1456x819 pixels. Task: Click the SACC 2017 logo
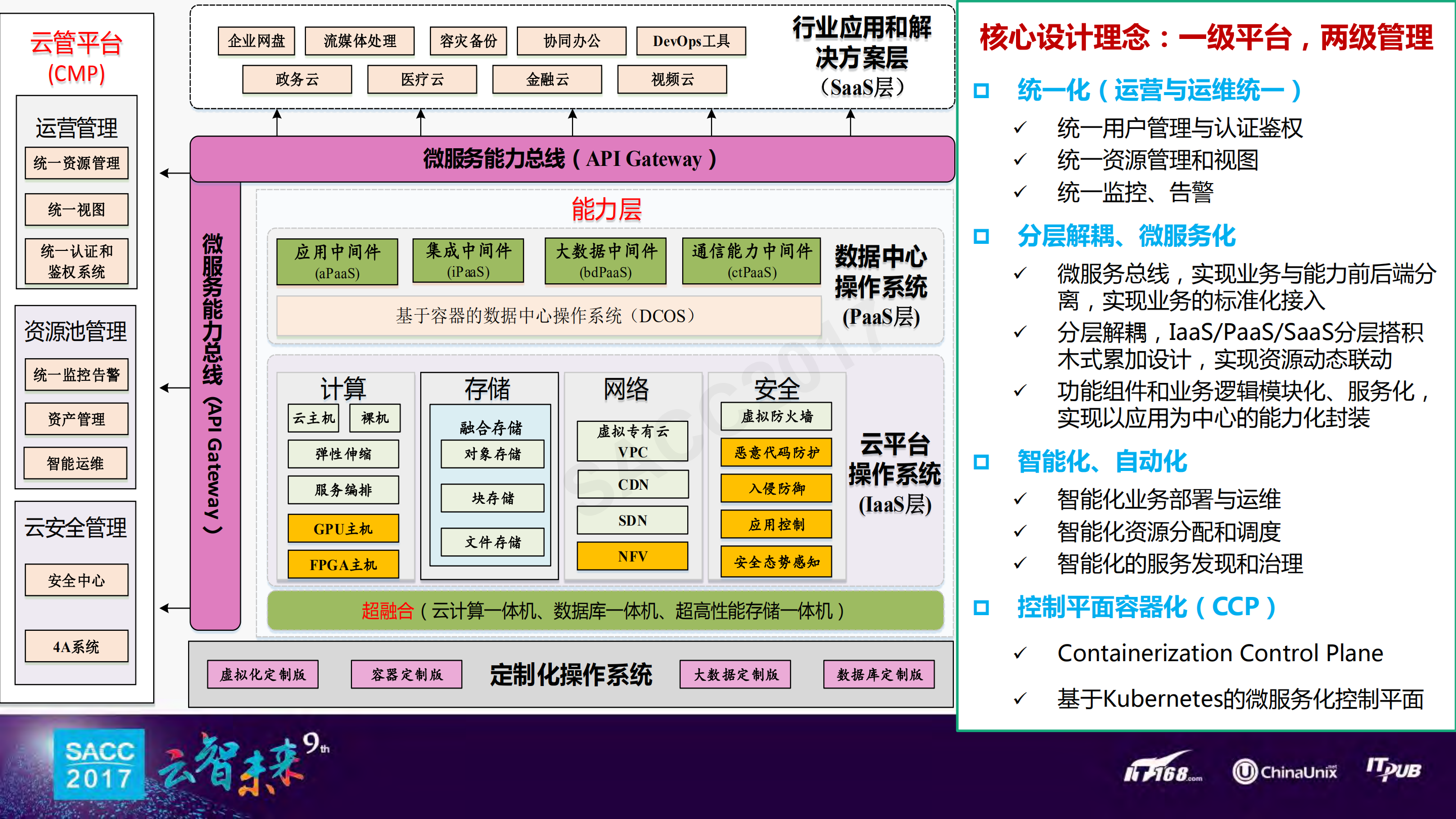99,764
